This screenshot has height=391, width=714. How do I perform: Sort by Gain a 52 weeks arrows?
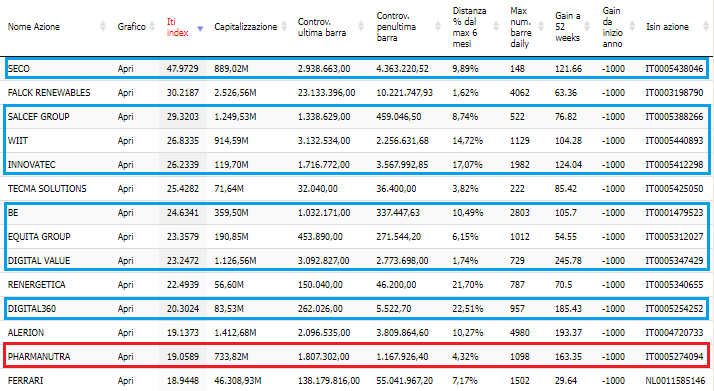(587, 27)
